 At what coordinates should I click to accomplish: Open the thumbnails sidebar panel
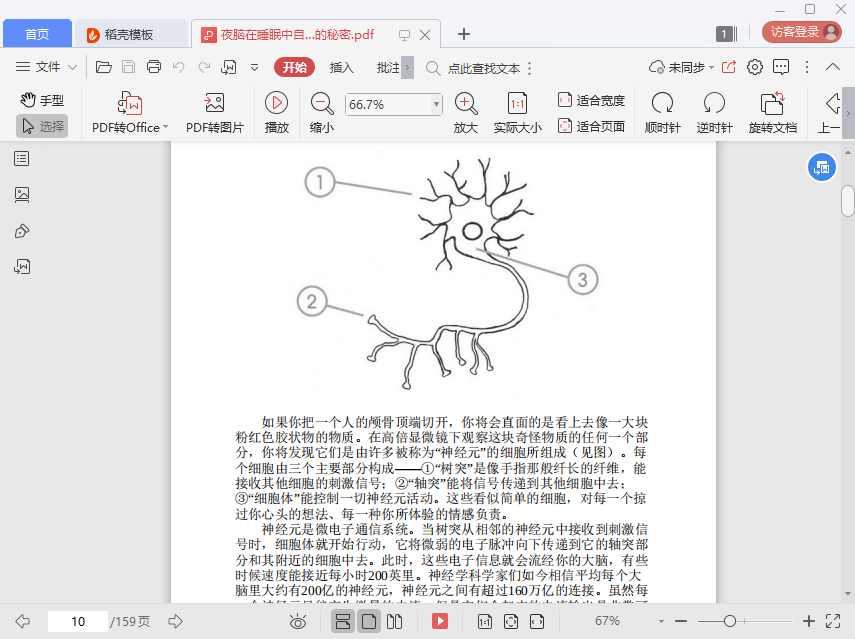coord(22,195)
